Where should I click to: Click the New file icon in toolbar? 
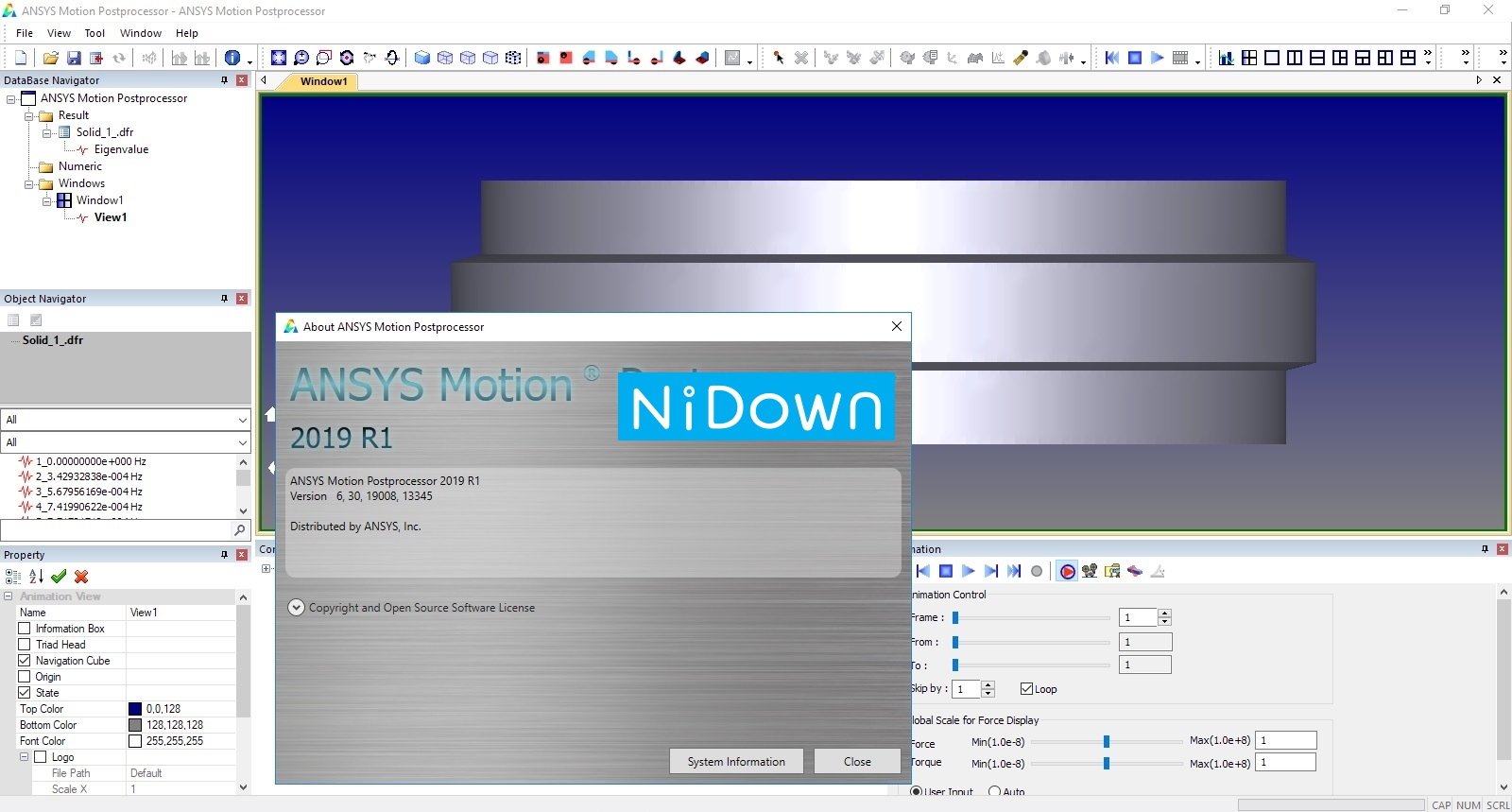coord(21,58)
